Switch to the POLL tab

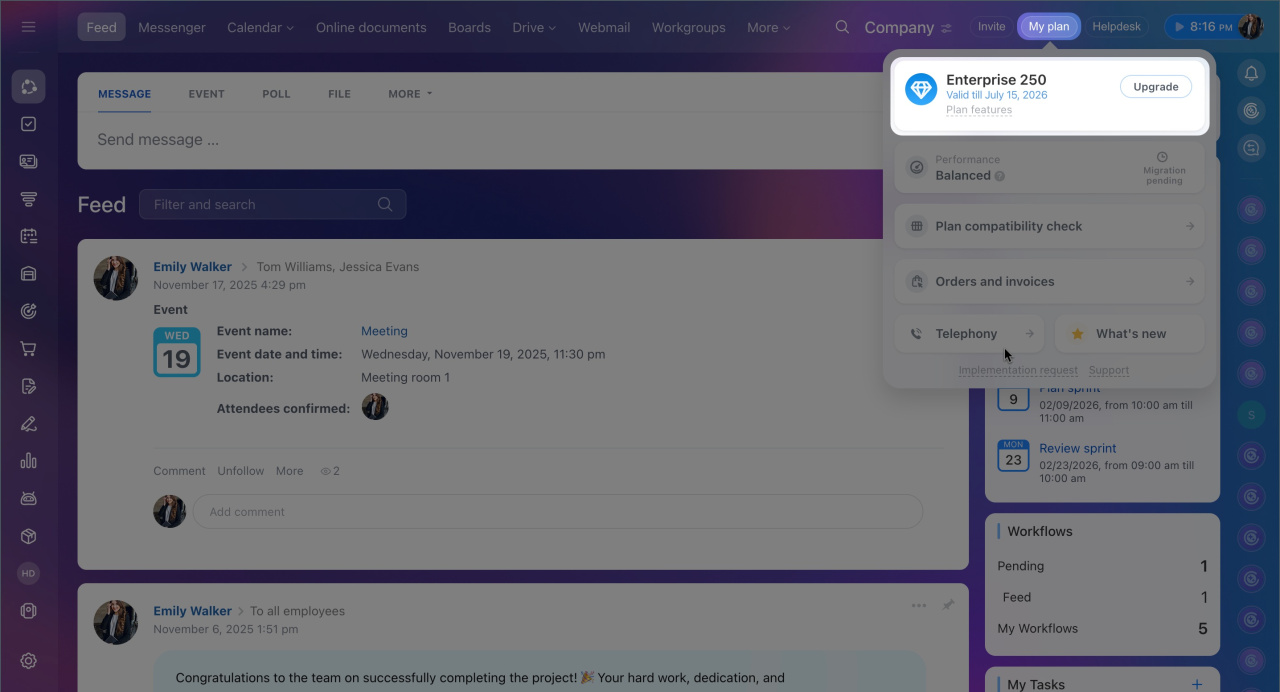coord(276,94)
